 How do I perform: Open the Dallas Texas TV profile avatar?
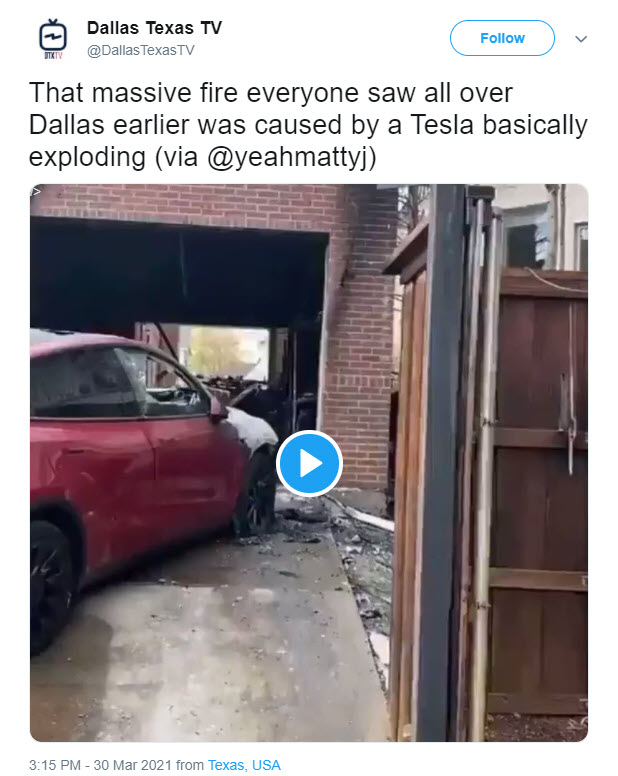point(53,39)
